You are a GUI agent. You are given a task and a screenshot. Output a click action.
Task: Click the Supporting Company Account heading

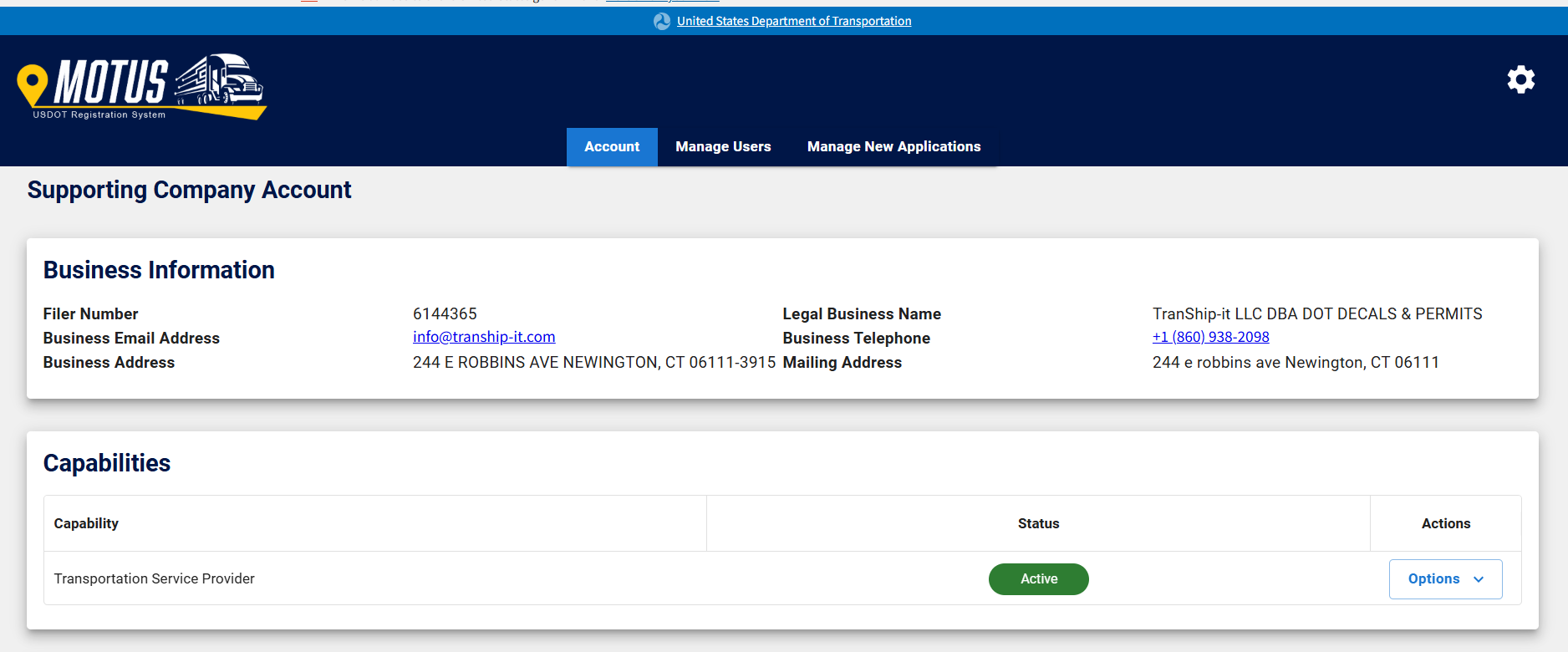(x=190, y=190)
